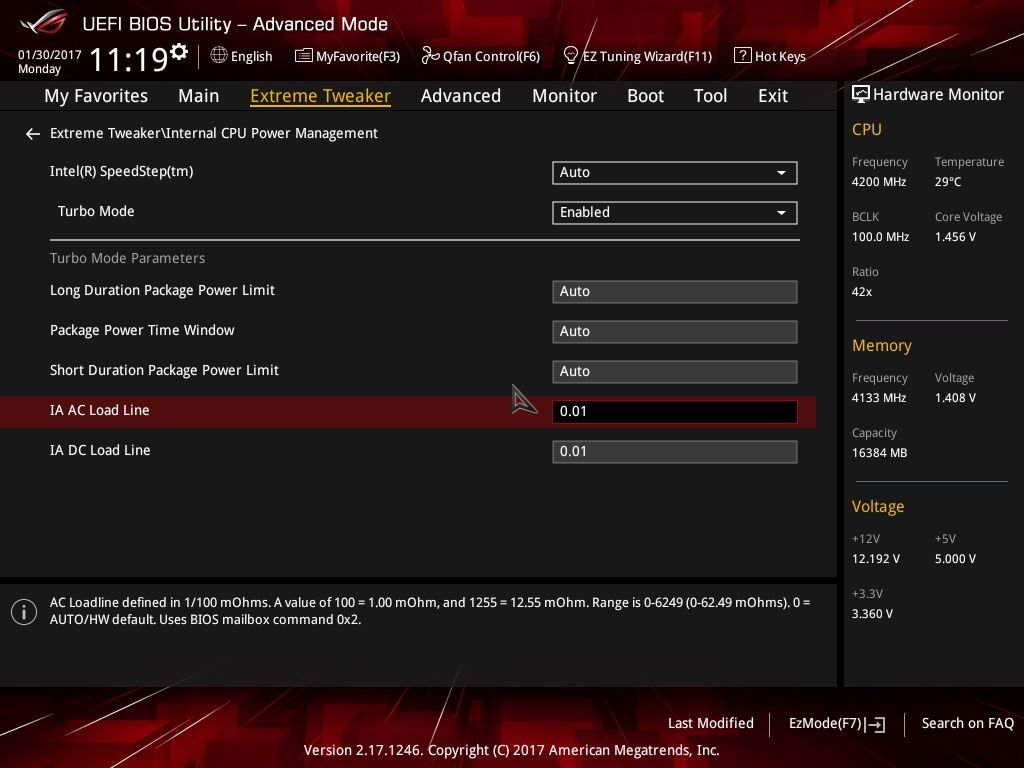This screenshot has height=768, width=1024.
Task: Expand the Intel SpeedStep dropdown
Action: pos(675,173)
